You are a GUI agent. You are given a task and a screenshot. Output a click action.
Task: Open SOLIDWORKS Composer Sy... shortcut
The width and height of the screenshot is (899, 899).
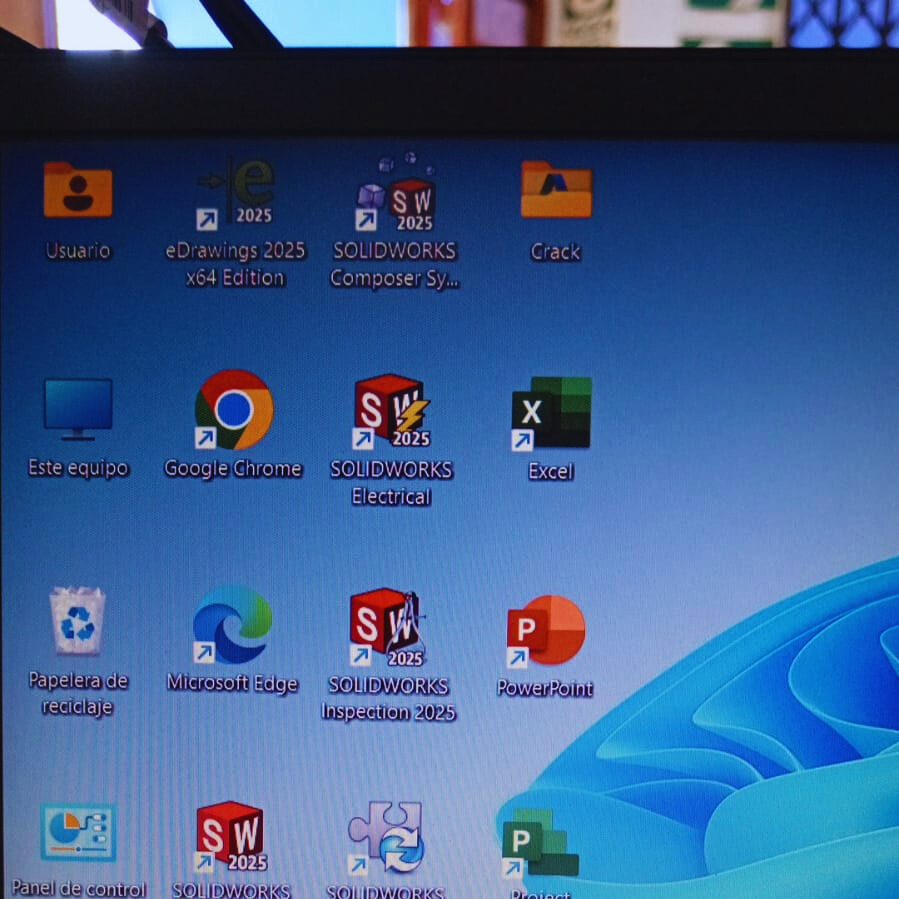(x=396, y=193)
